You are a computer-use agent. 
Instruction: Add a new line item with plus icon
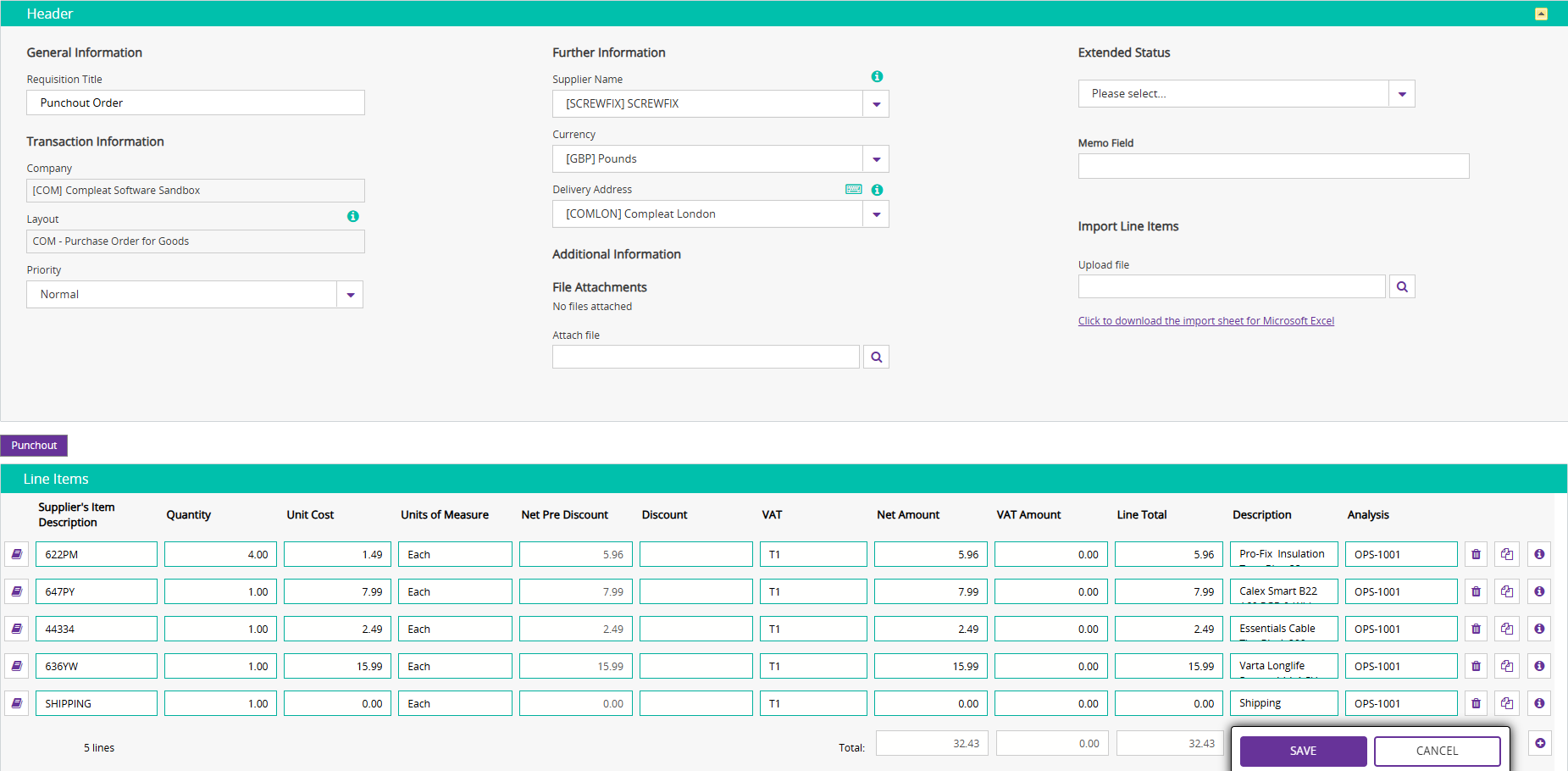pos(1540,743)
